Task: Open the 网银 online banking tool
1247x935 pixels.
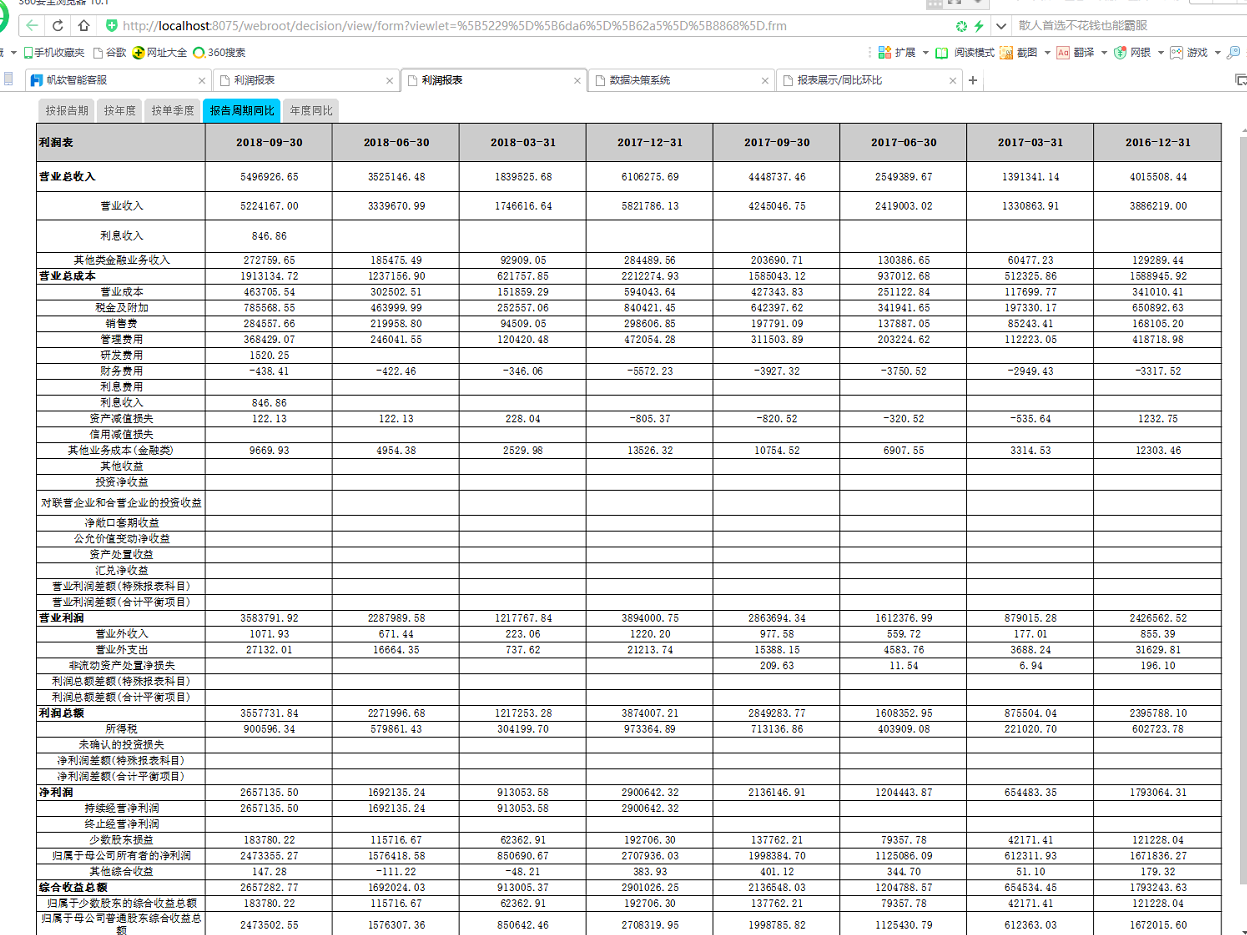Action: click(1133, 52)
